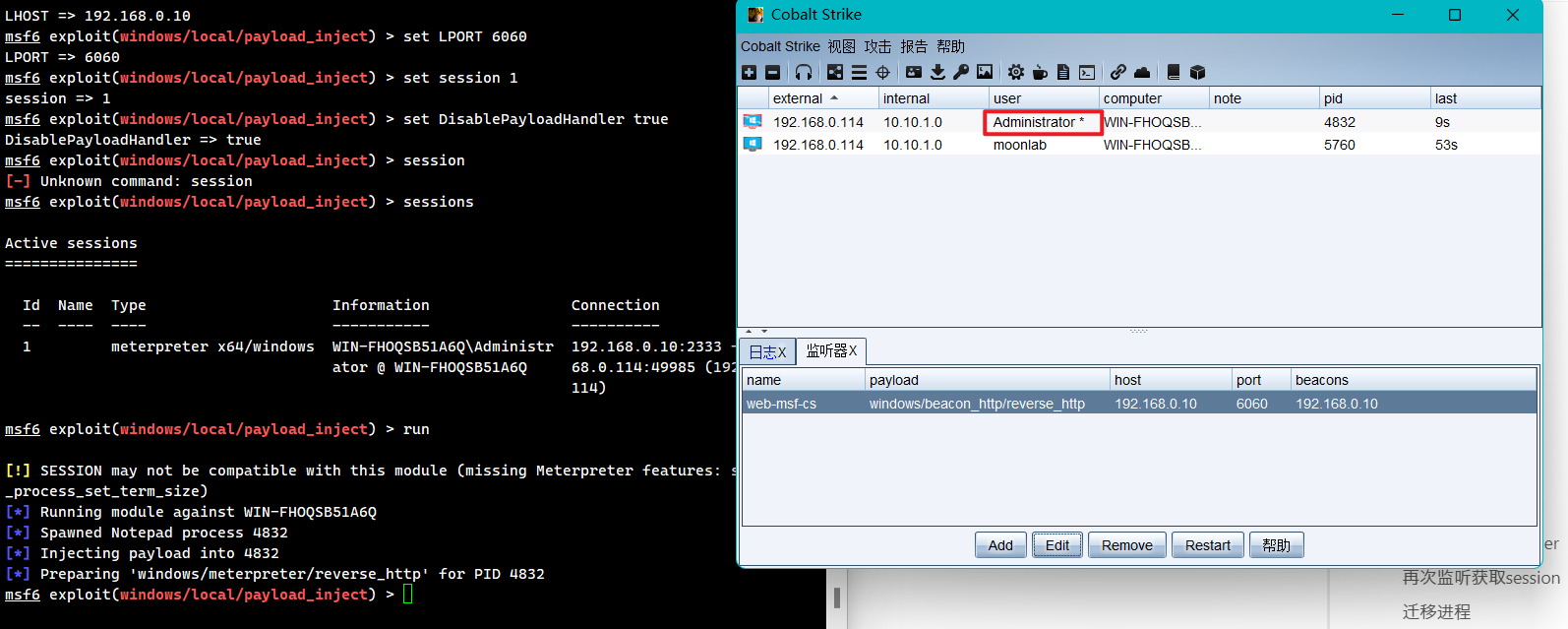Sort sessions by computer column header
The width and height of the screenshot is (1568, 629).
[x=1154, y=98]
